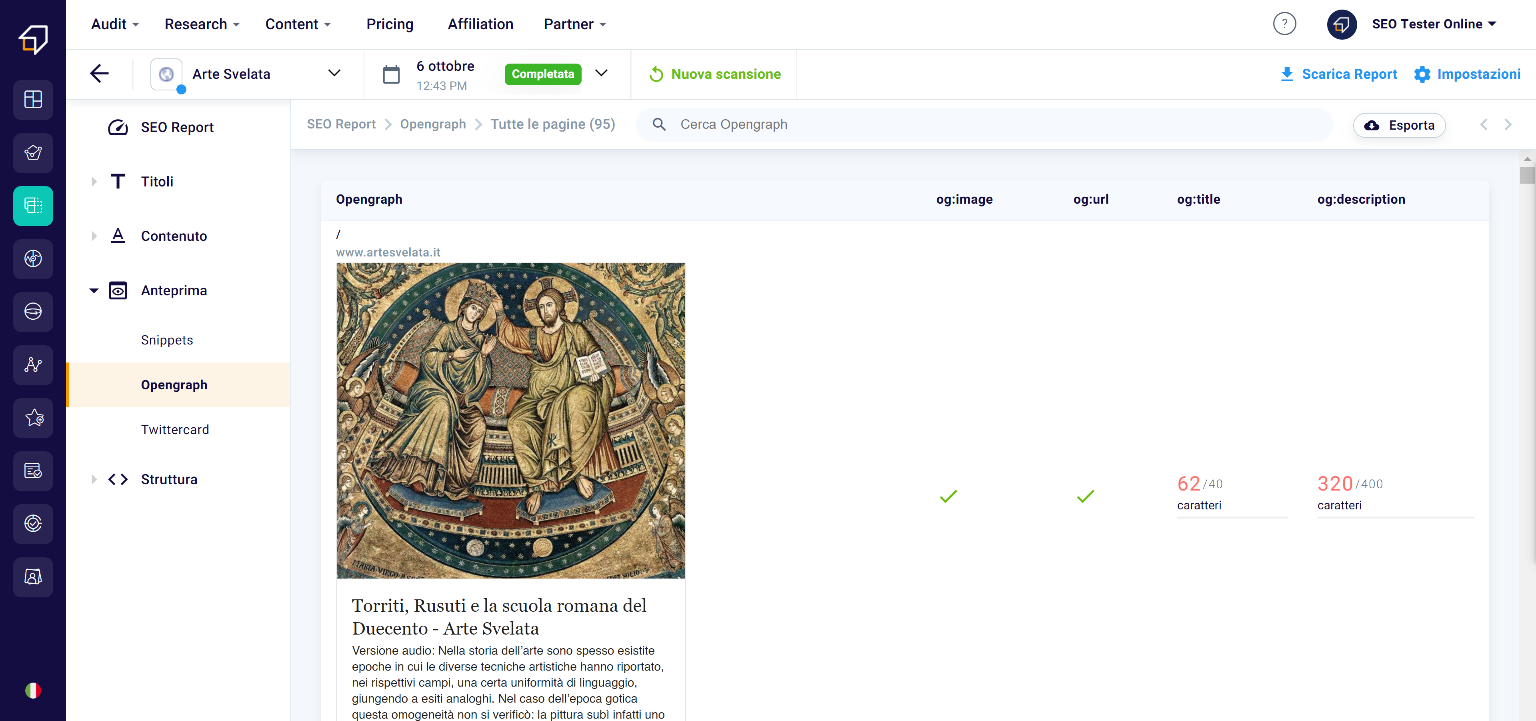Open the circular radar icon in sidebar
The height and width of the screenshot is (721, 1536).
click(33, 259)
